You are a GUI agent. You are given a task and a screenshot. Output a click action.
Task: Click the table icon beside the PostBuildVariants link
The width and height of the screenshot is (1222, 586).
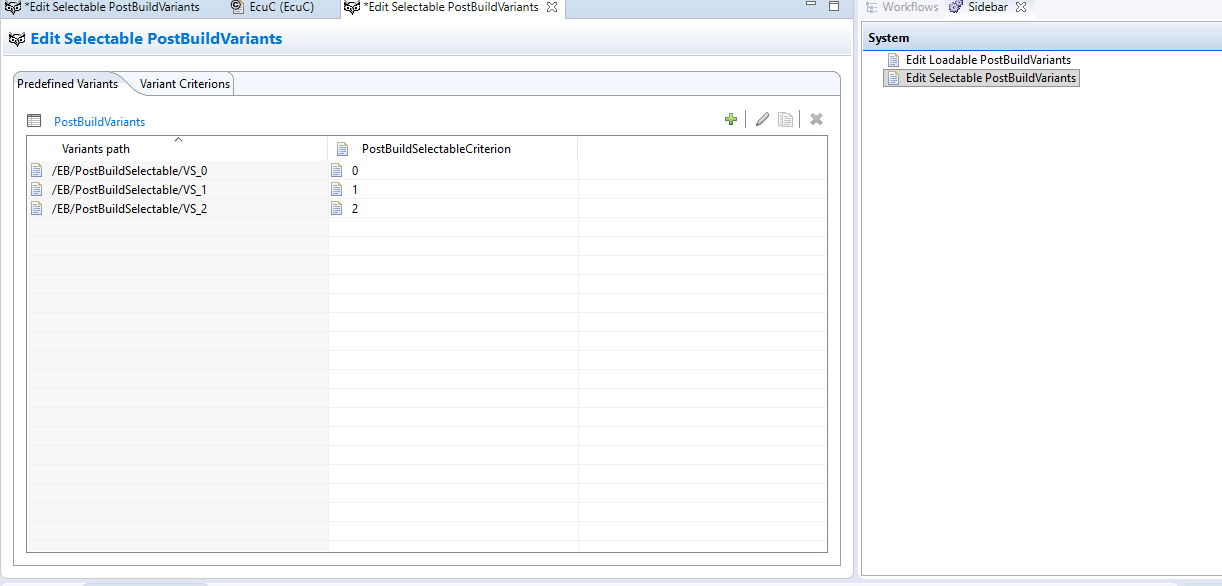[x=34, y=121]
